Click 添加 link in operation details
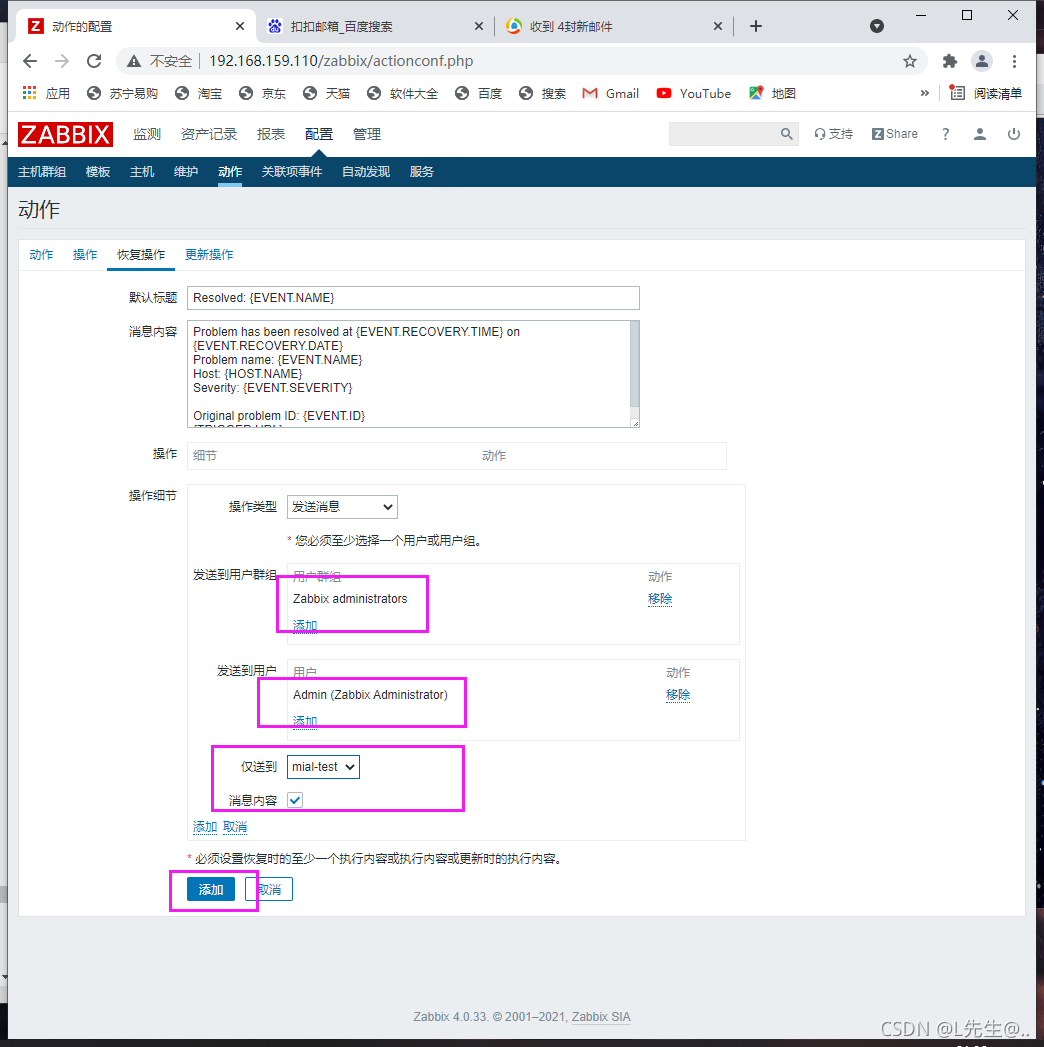 pos(205,827)
